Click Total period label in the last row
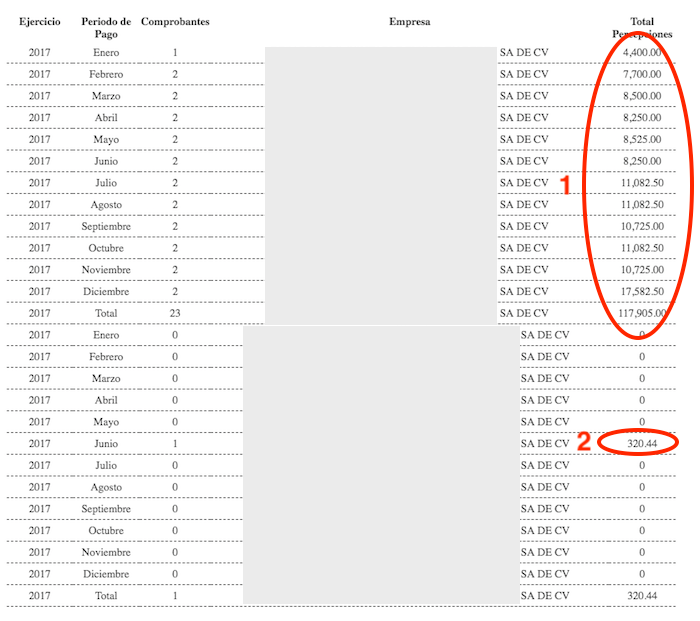The height and width of the screenshot is (621, 700). (106, 596)
